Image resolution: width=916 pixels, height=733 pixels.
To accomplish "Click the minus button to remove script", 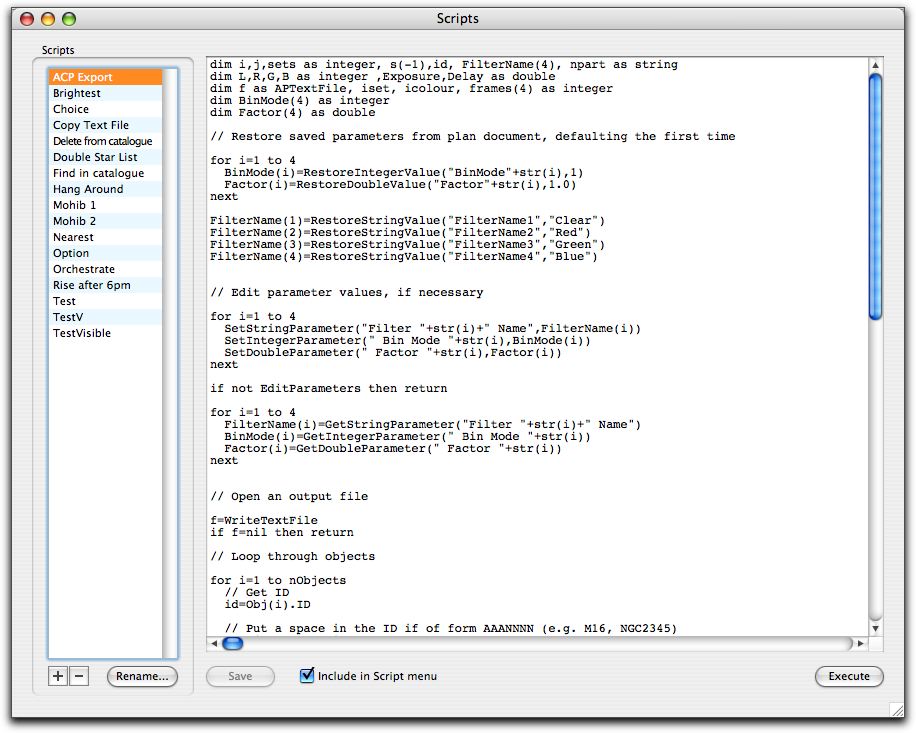I will [x=79, y=677].
